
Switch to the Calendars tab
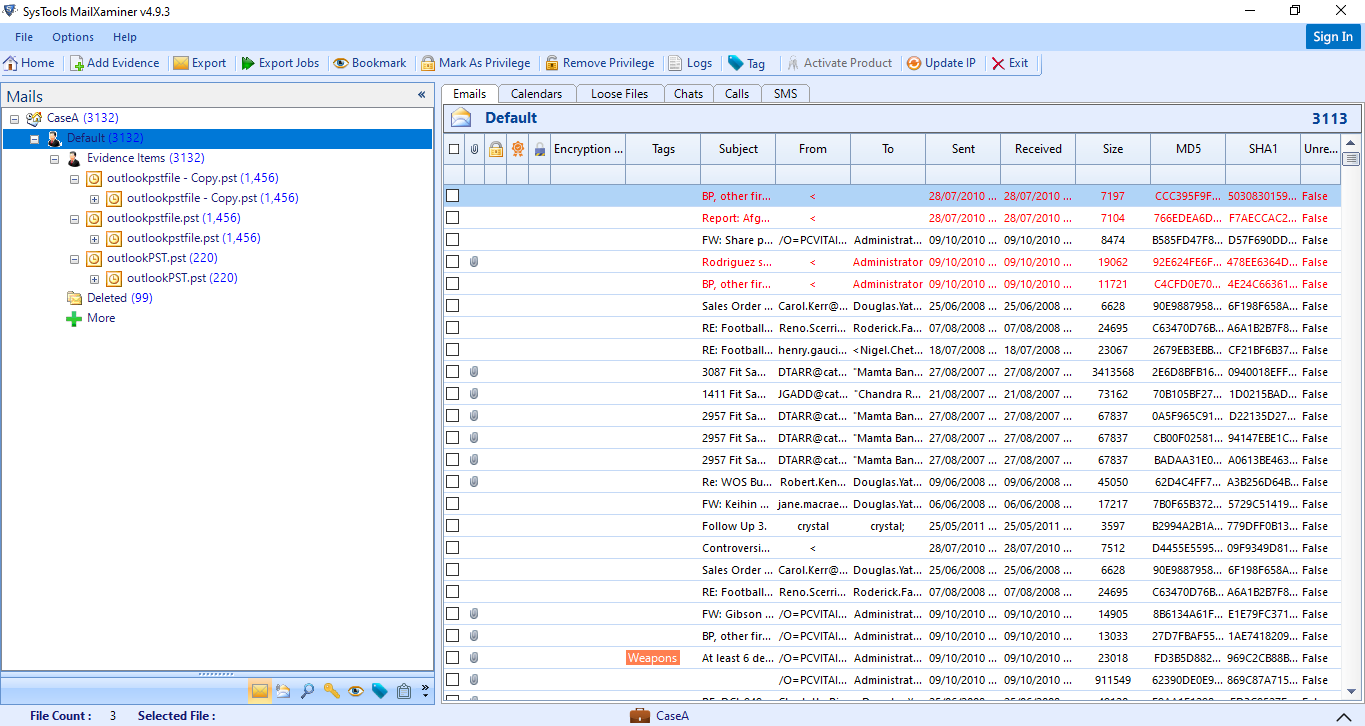[x=536, y=94]
